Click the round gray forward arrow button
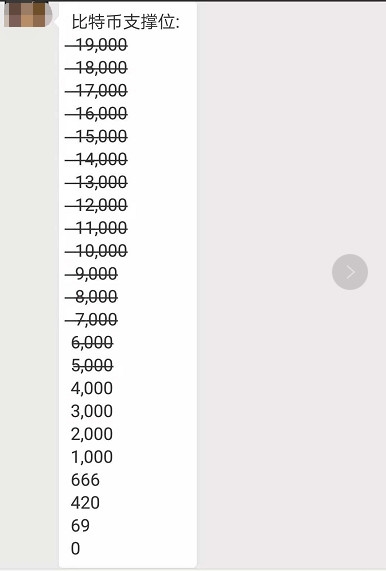 [x=350, y=272]
